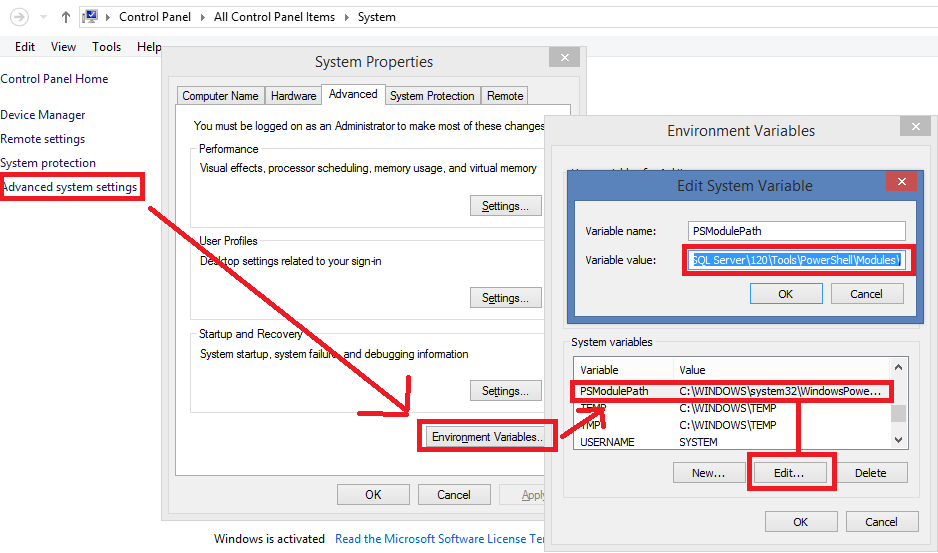Go to Control Panel Home
The width and height of the screenshot is (938, 553).
[x=54, y=78]
